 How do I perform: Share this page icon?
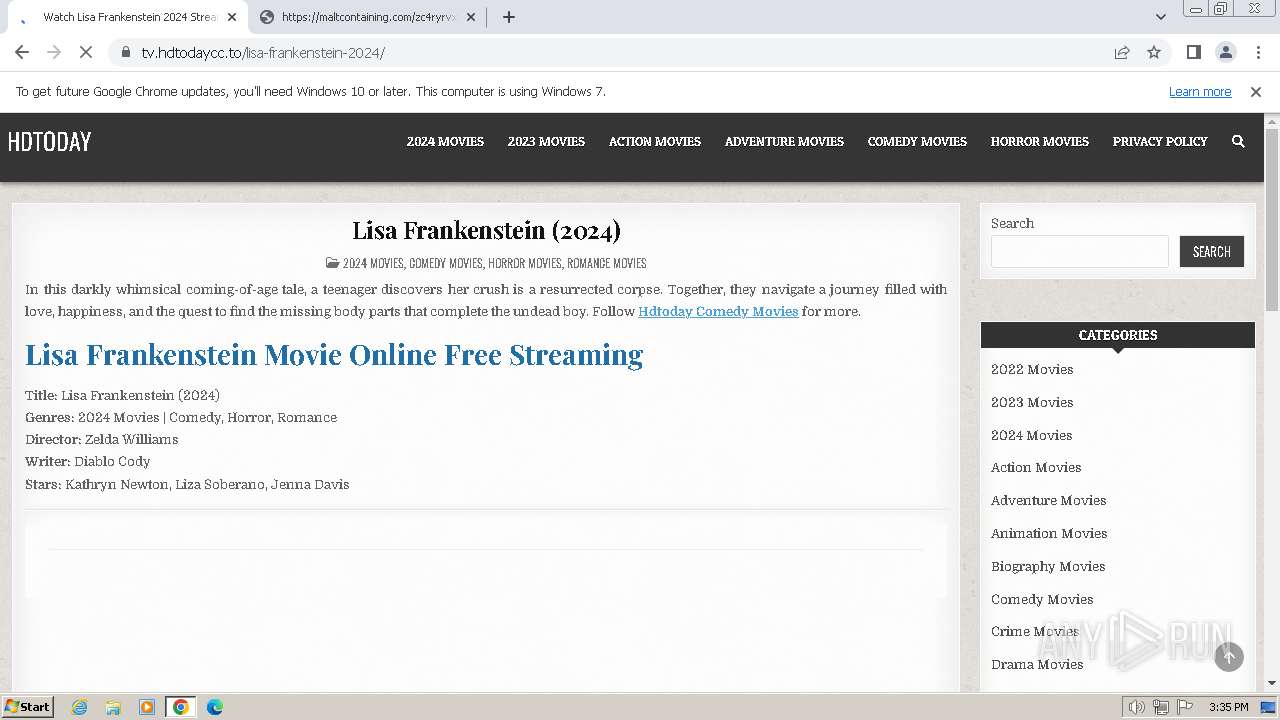(x=1122, y=53)
